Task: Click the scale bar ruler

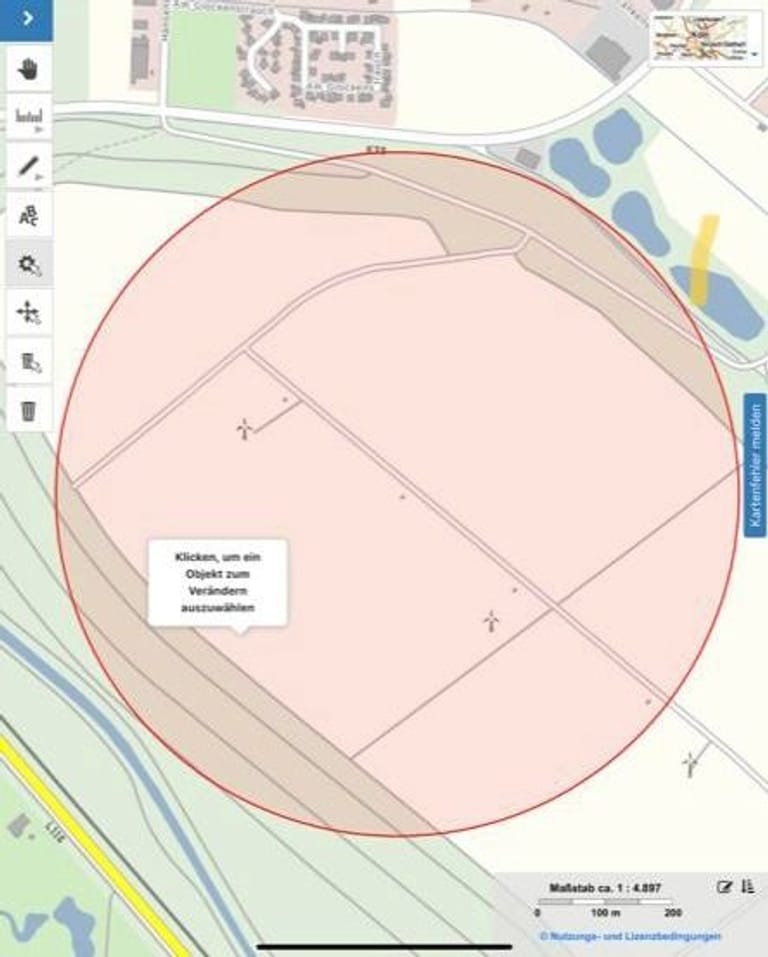Action: coord(604,902)
